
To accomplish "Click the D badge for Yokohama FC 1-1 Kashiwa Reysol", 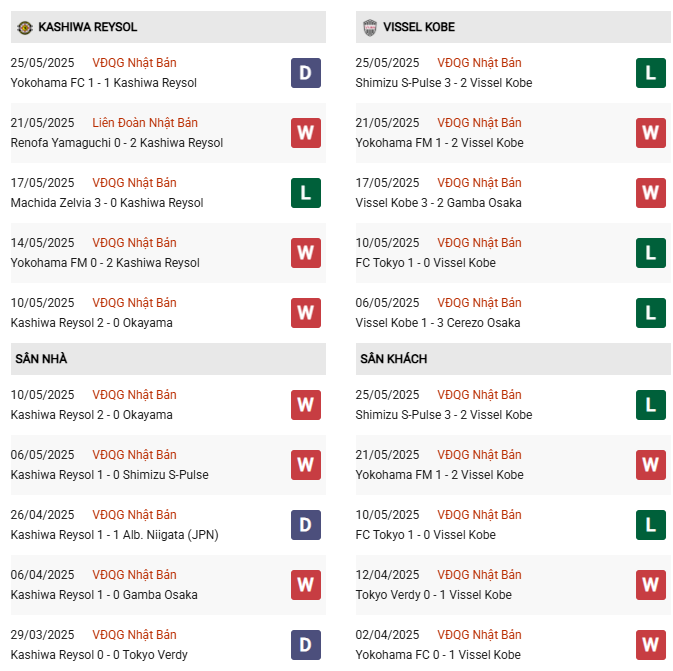I will 306,73.
